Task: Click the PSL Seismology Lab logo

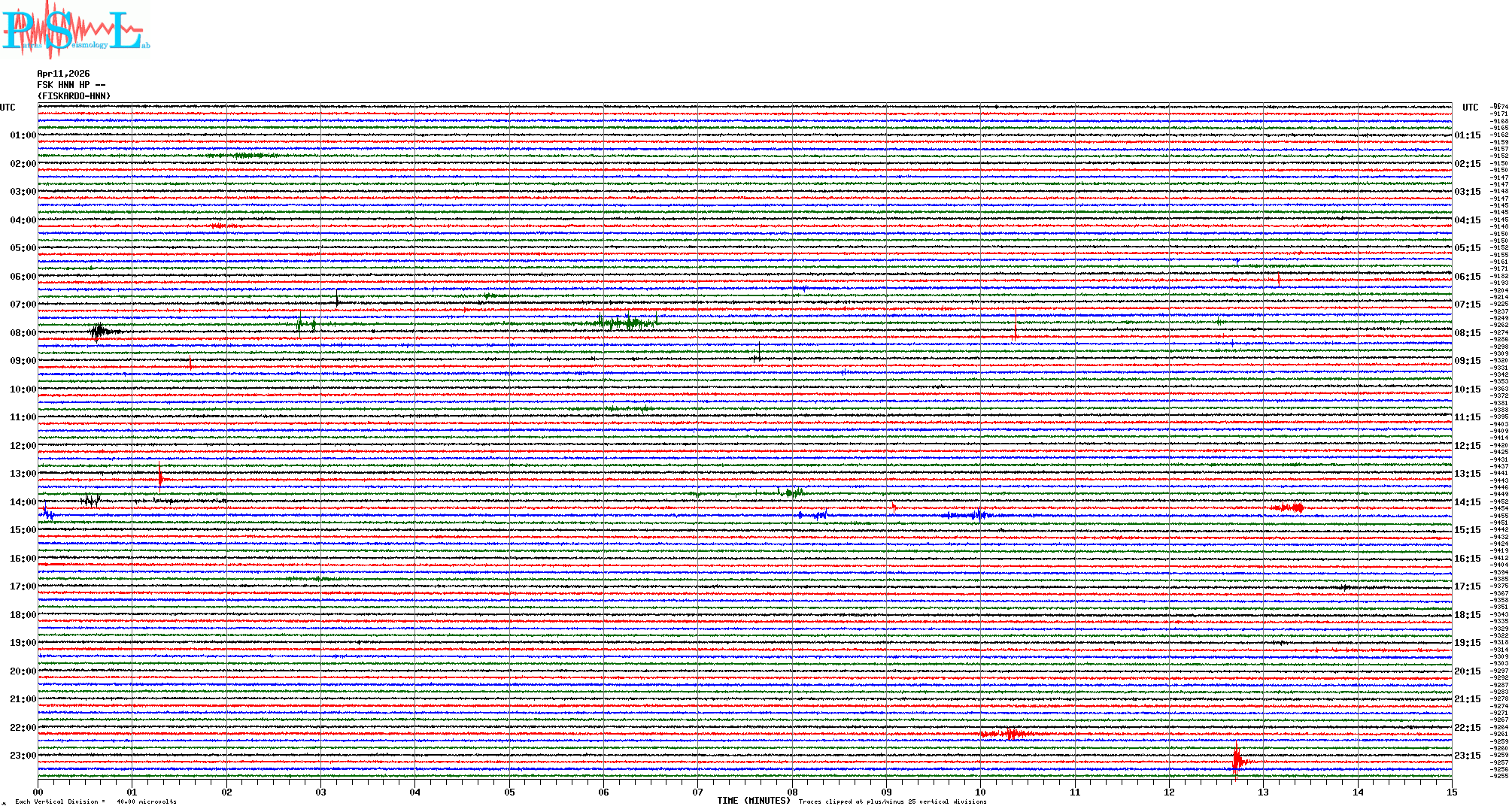Action: tap(75, 30)
